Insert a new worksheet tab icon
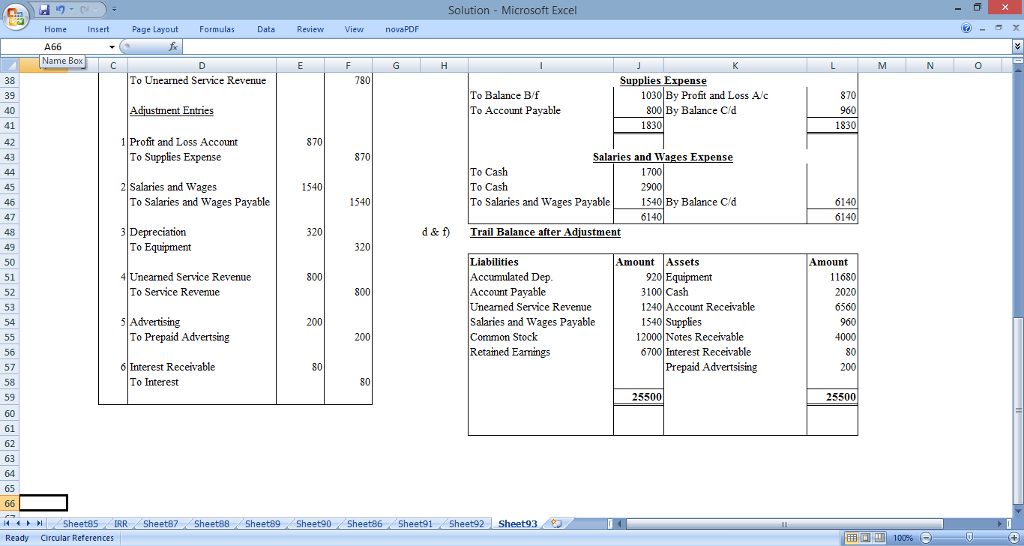This screenshot has width=1024, height=546. (556, 523)
